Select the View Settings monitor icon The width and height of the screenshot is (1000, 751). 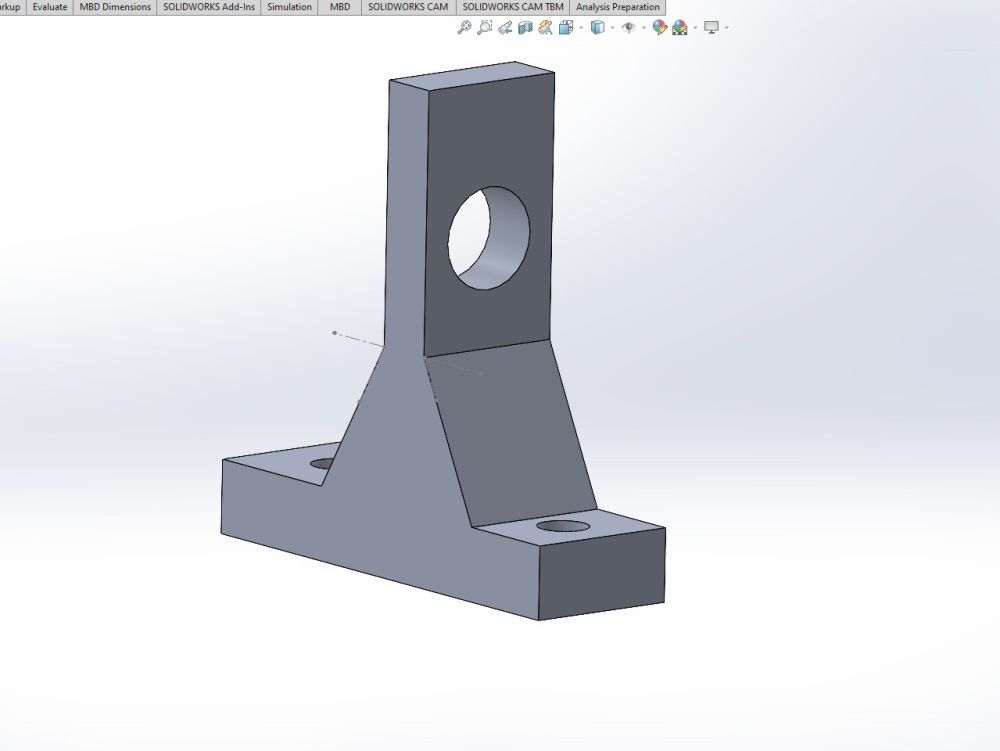coord(710,28)
